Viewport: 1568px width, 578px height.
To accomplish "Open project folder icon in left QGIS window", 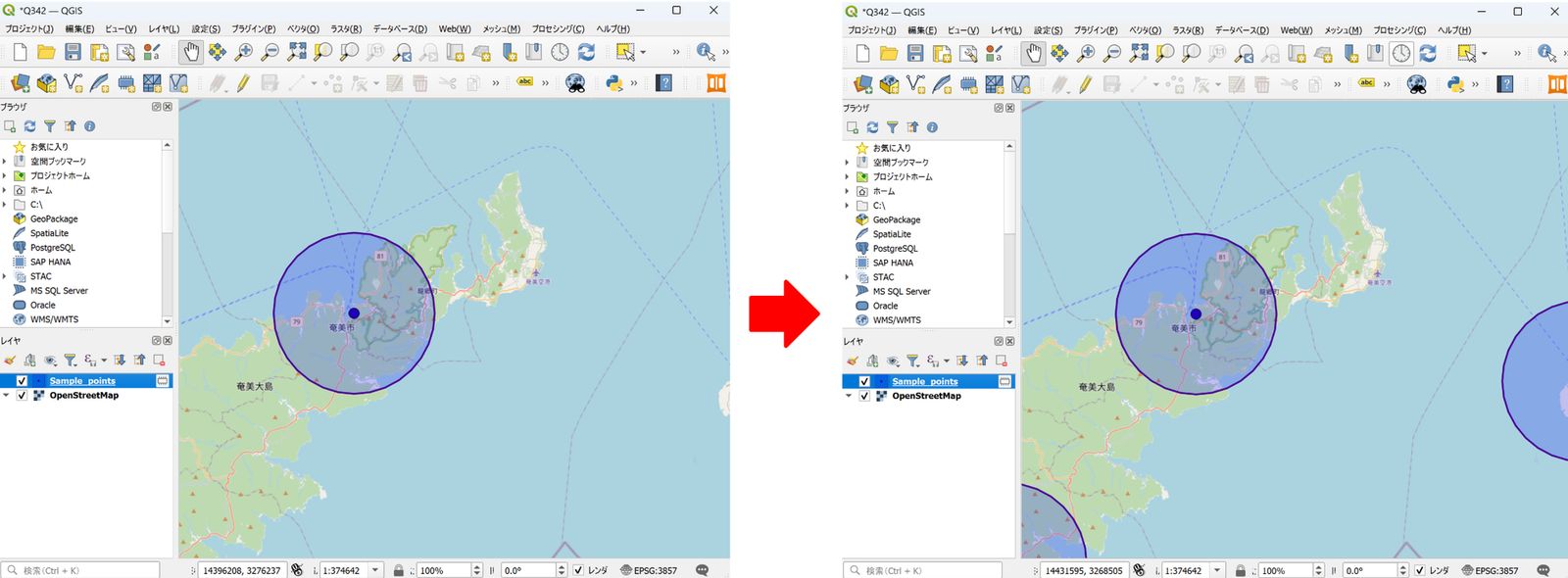I will (x=46, y=52).
